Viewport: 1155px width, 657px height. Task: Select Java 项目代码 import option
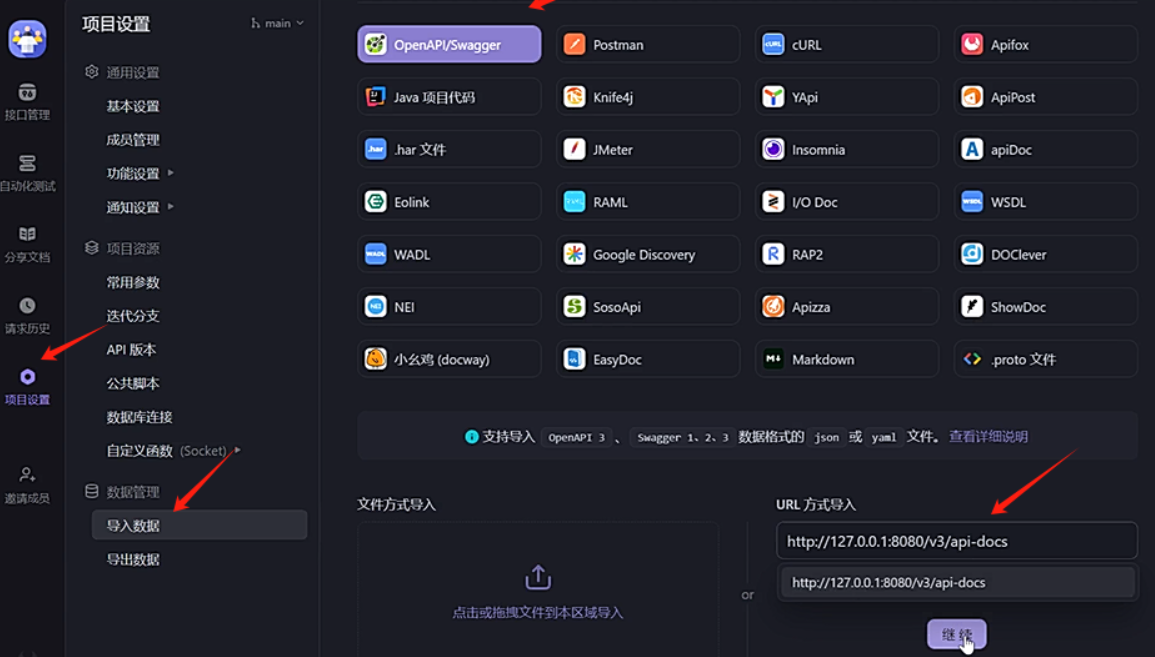[x=449, y=96]
